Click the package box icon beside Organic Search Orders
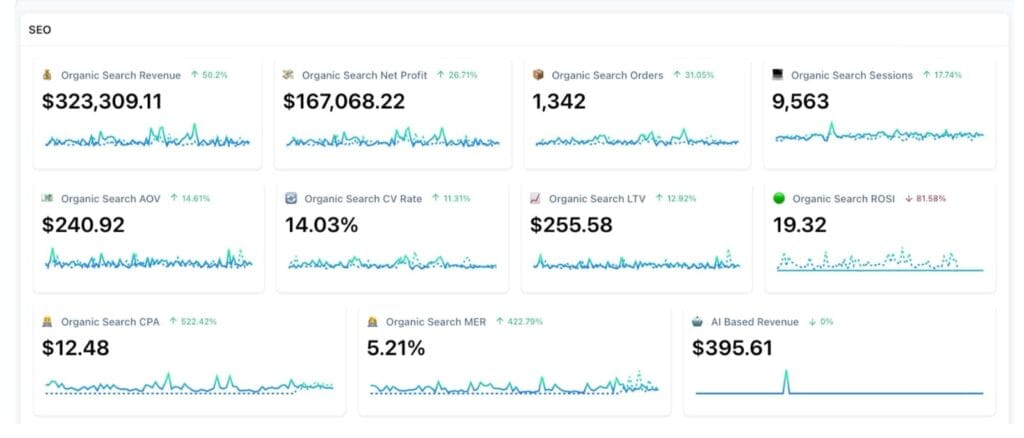This screenshot has width=1024, height=438. [537, 75]
